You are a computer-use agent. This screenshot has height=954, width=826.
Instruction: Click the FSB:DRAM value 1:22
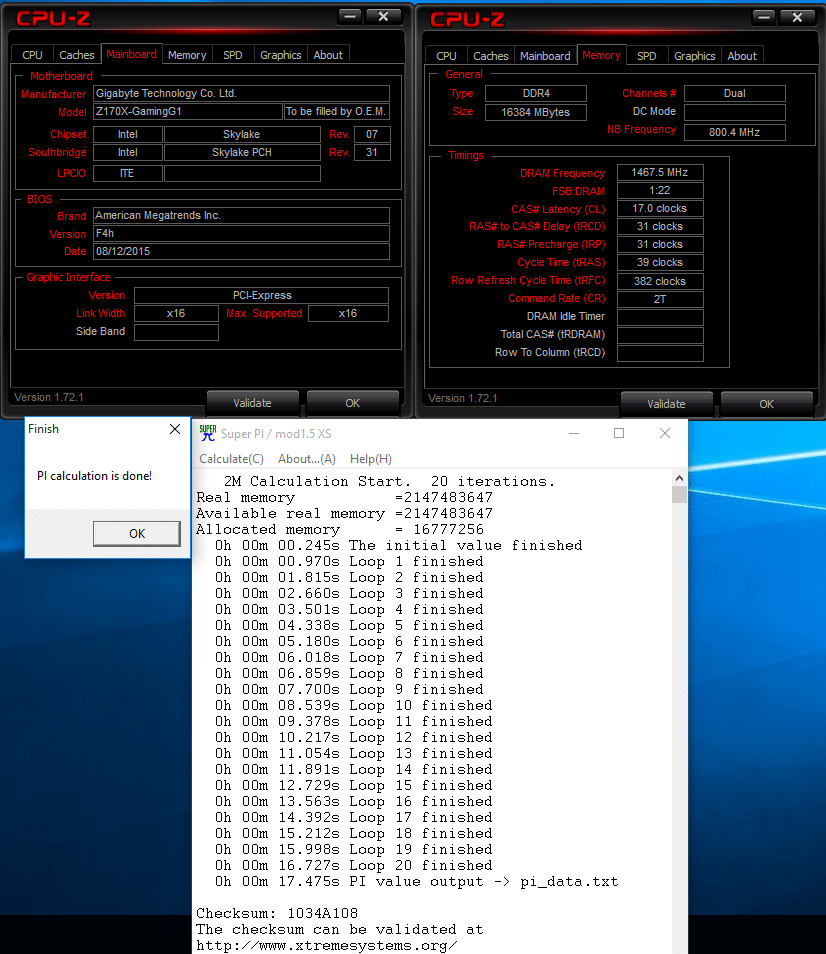(660, 190)
